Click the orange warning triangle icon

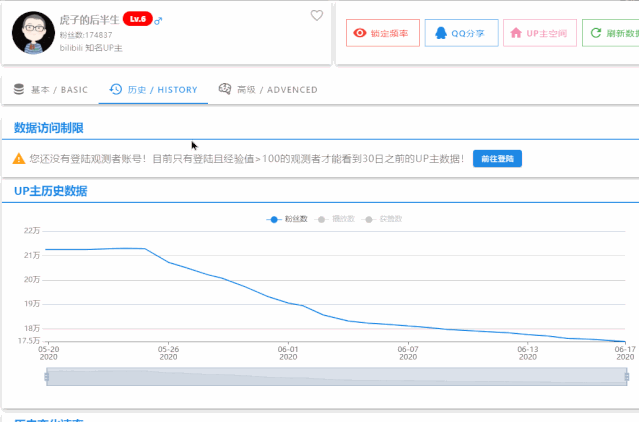point(19,159)
